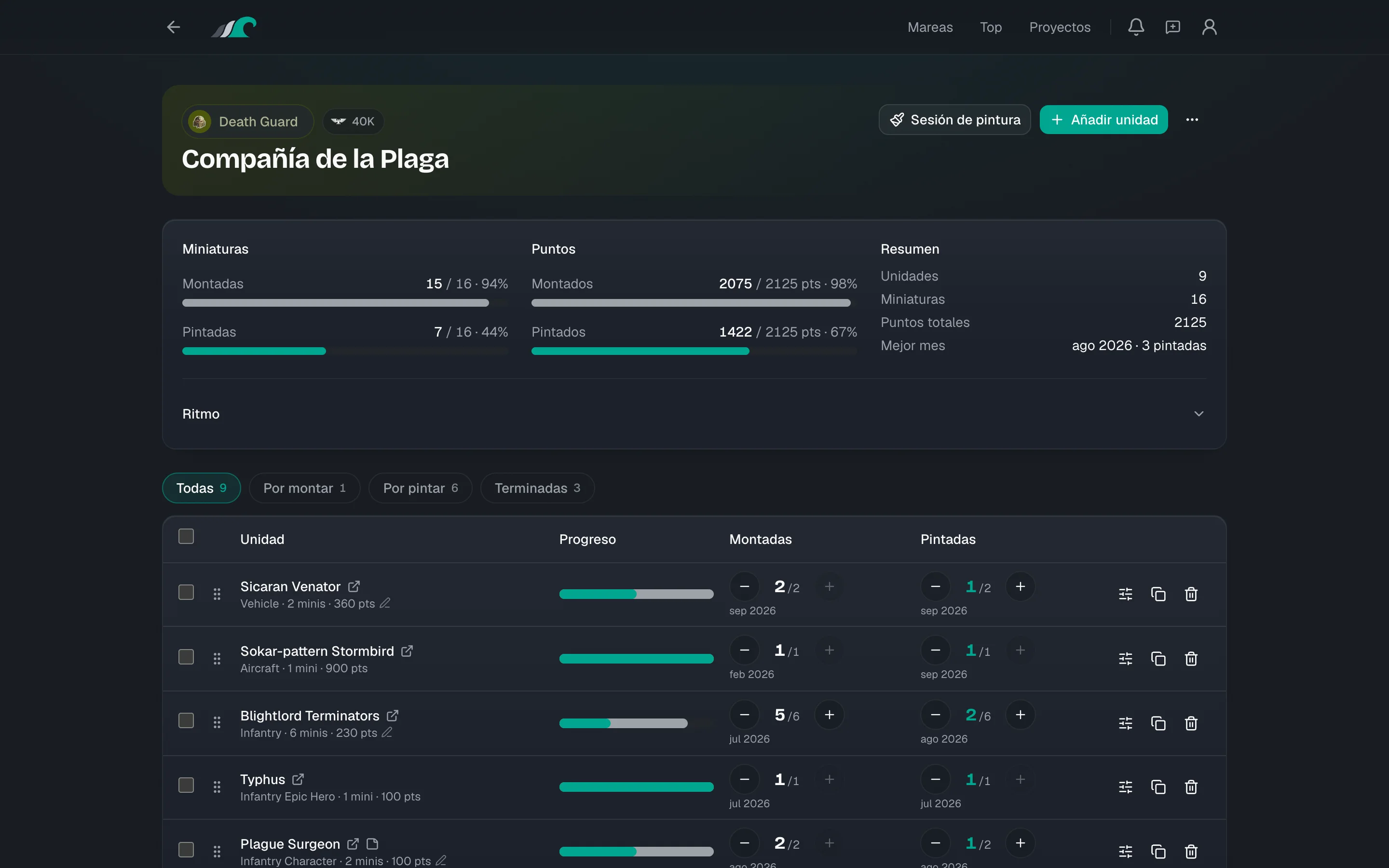Open the Proyectos nav item

(1060, 27)
